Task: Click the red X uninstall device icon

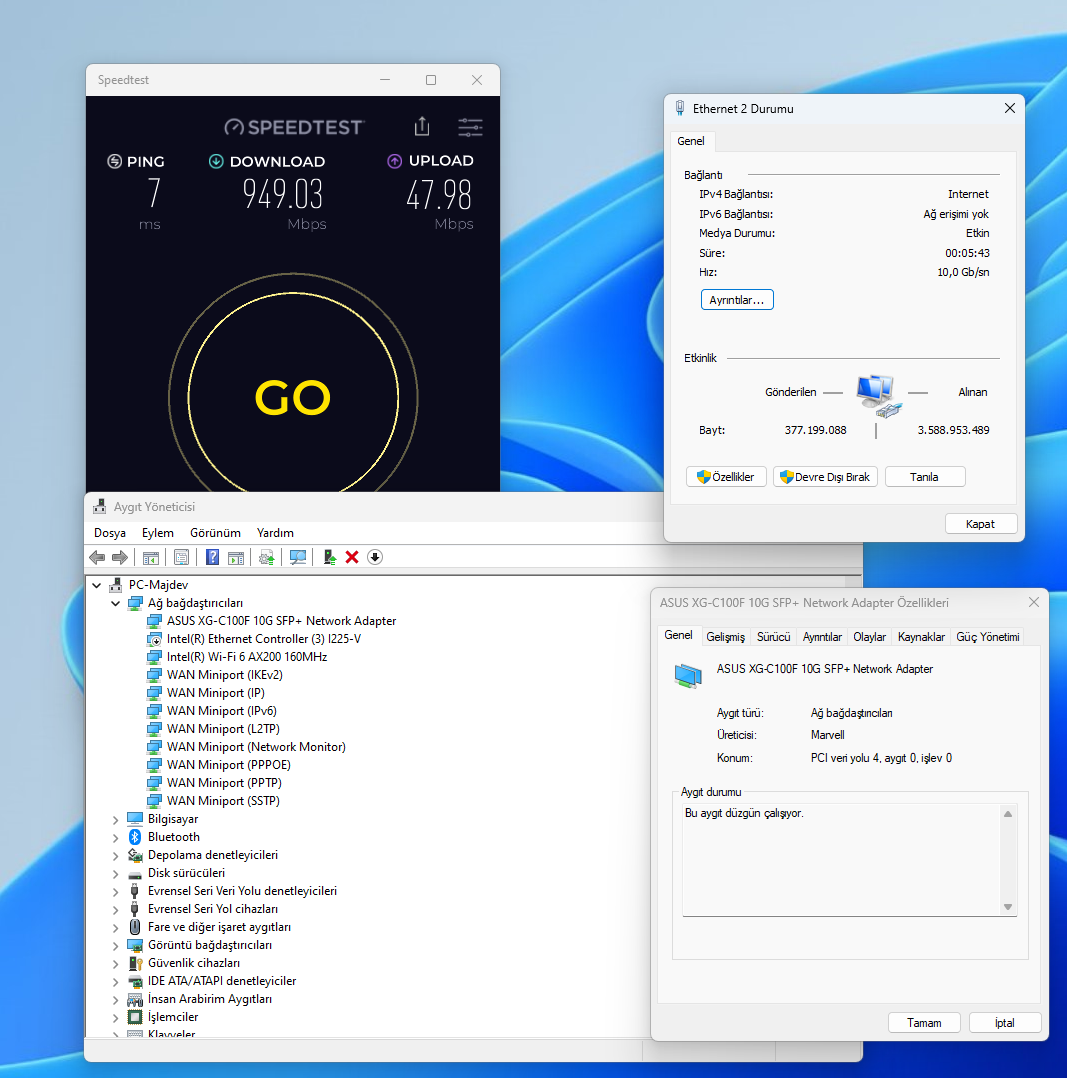Action: (352, 558)
